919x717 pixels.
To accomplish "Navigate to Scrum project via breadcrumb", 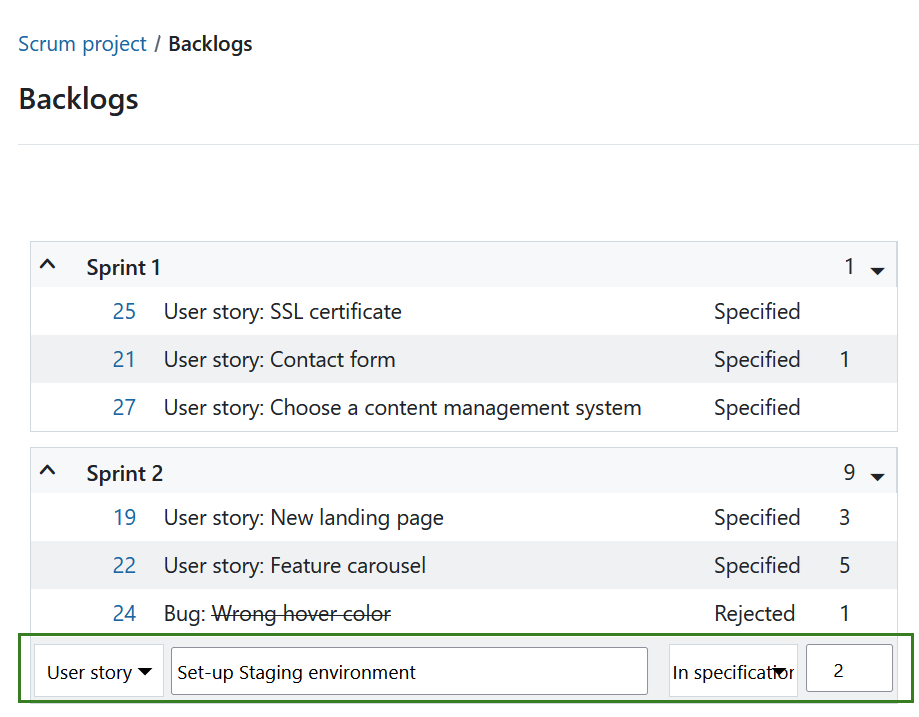I will 82,43.
